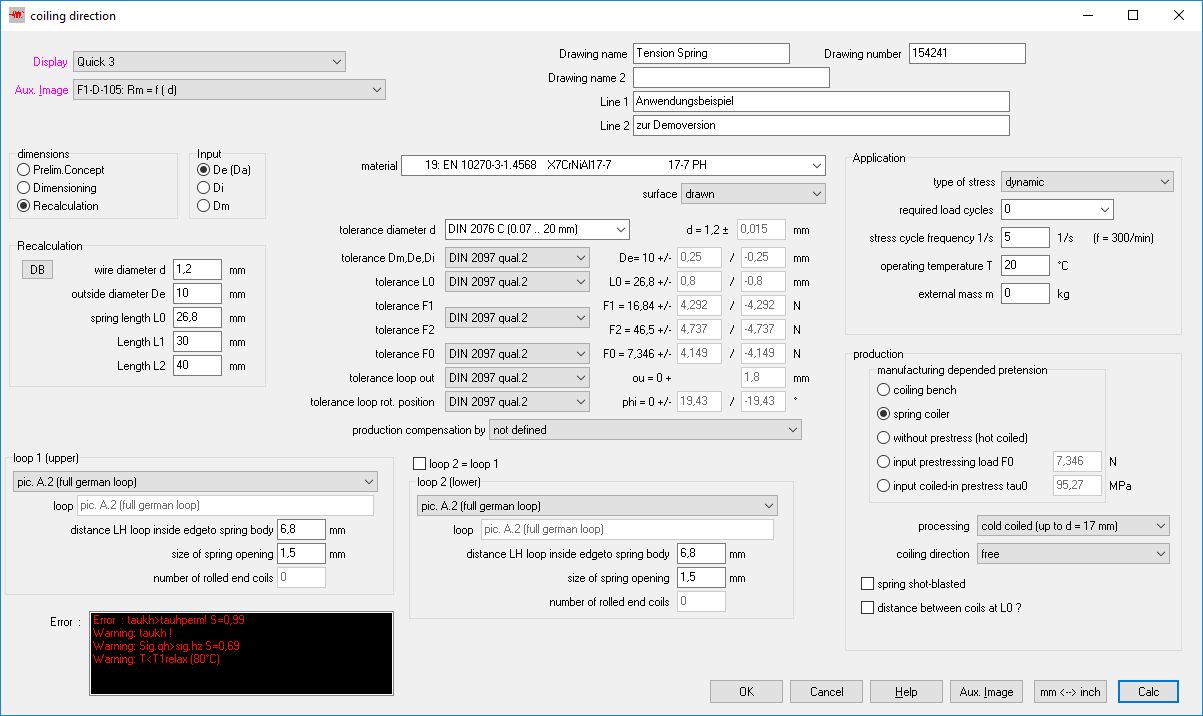Enable the spring shot-blasted checkbox
Image resolution: width=1203 pixels, height=716 pixels.
pos(867,583)
